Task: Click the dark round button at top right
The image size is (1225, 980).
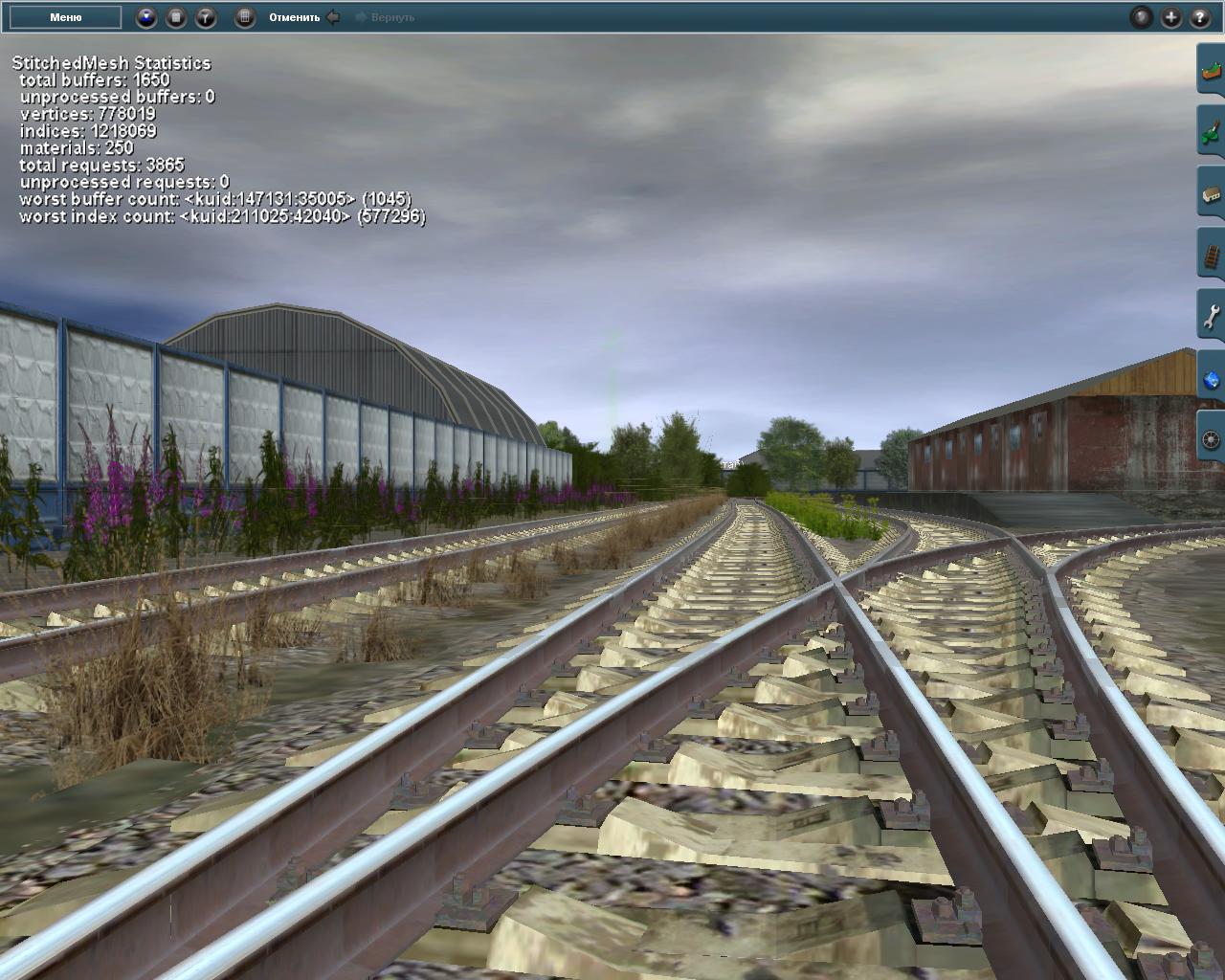Action: pos(1141,17)
